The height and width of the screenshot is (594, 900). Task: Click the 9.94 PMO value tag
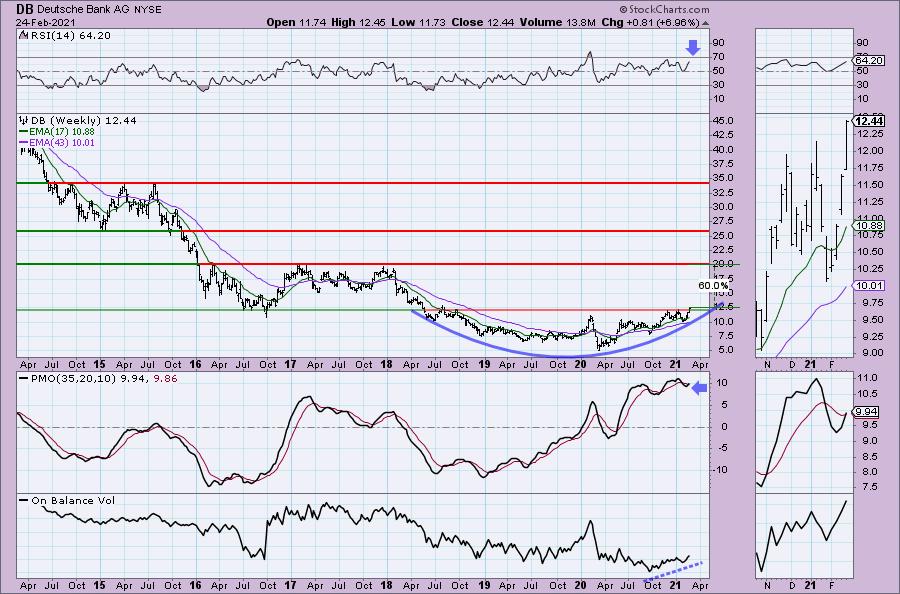[x=866, y=411]
